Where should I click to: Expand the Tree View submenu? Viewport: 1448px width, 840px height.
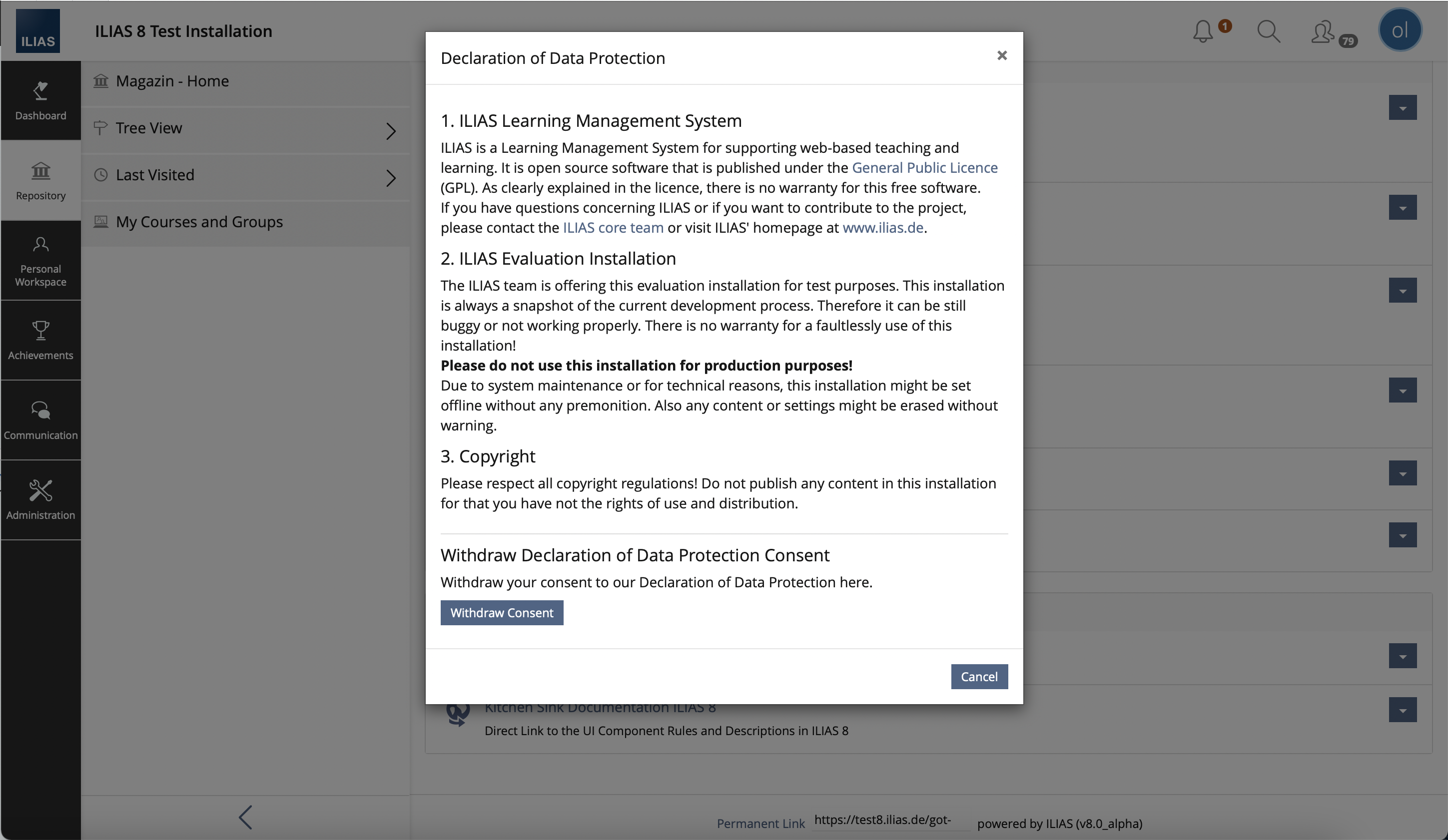point(391,131)
